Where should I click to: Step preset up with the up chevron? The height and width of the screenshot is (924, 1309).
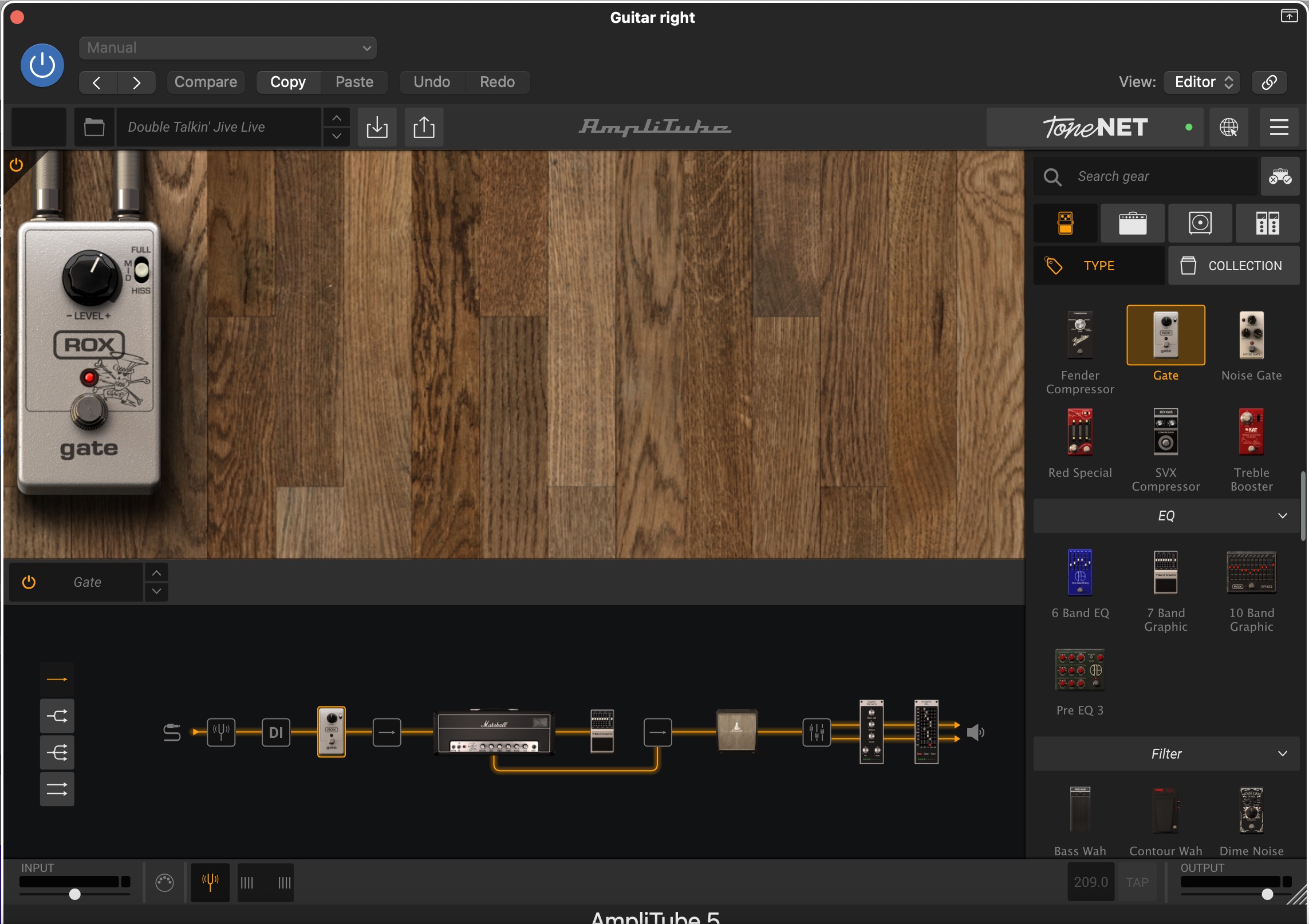coord(337,117)
